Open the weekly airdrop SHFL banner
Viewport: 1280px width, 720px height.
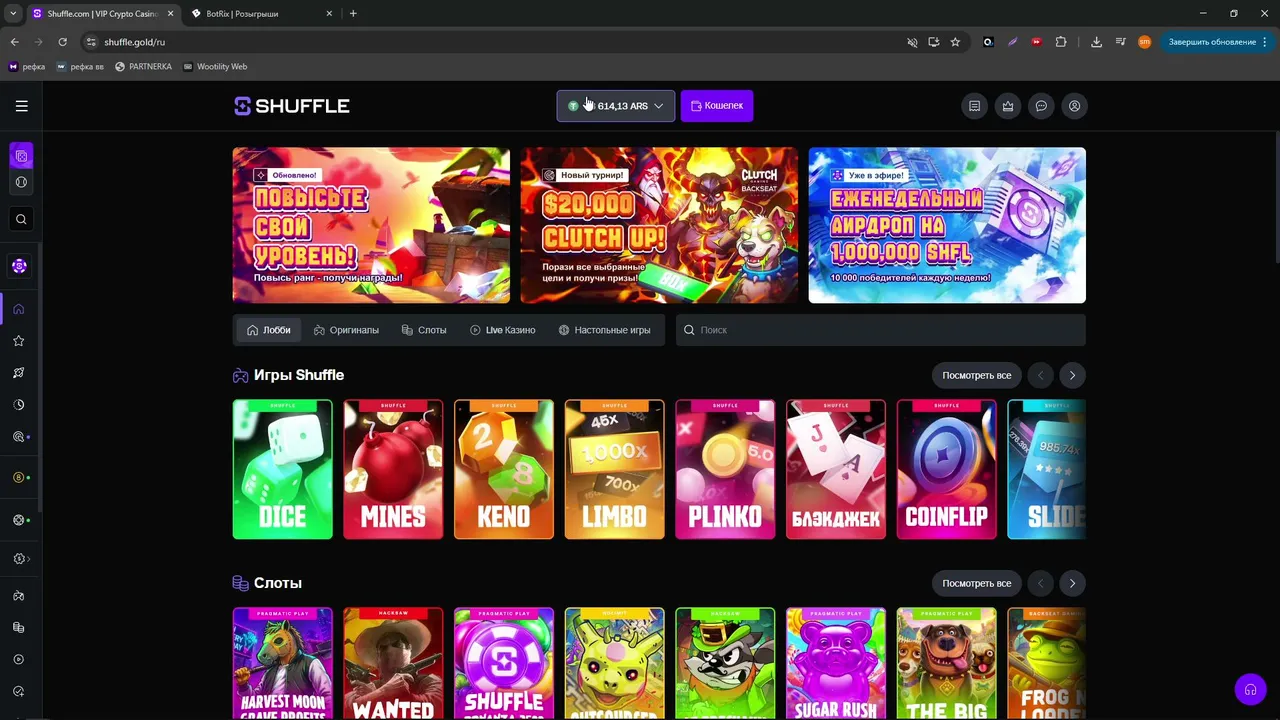point(947,225)
